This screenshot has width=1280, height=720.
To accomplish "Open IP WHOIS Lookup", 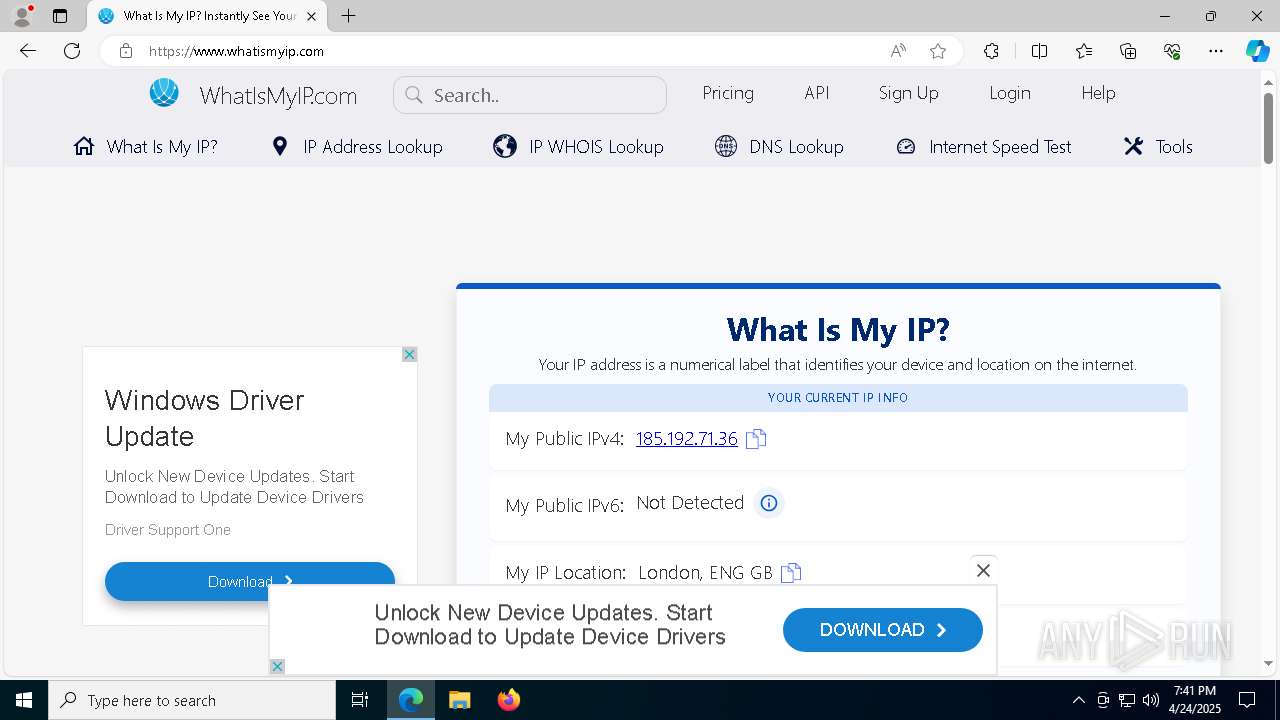I will (578, 147).
